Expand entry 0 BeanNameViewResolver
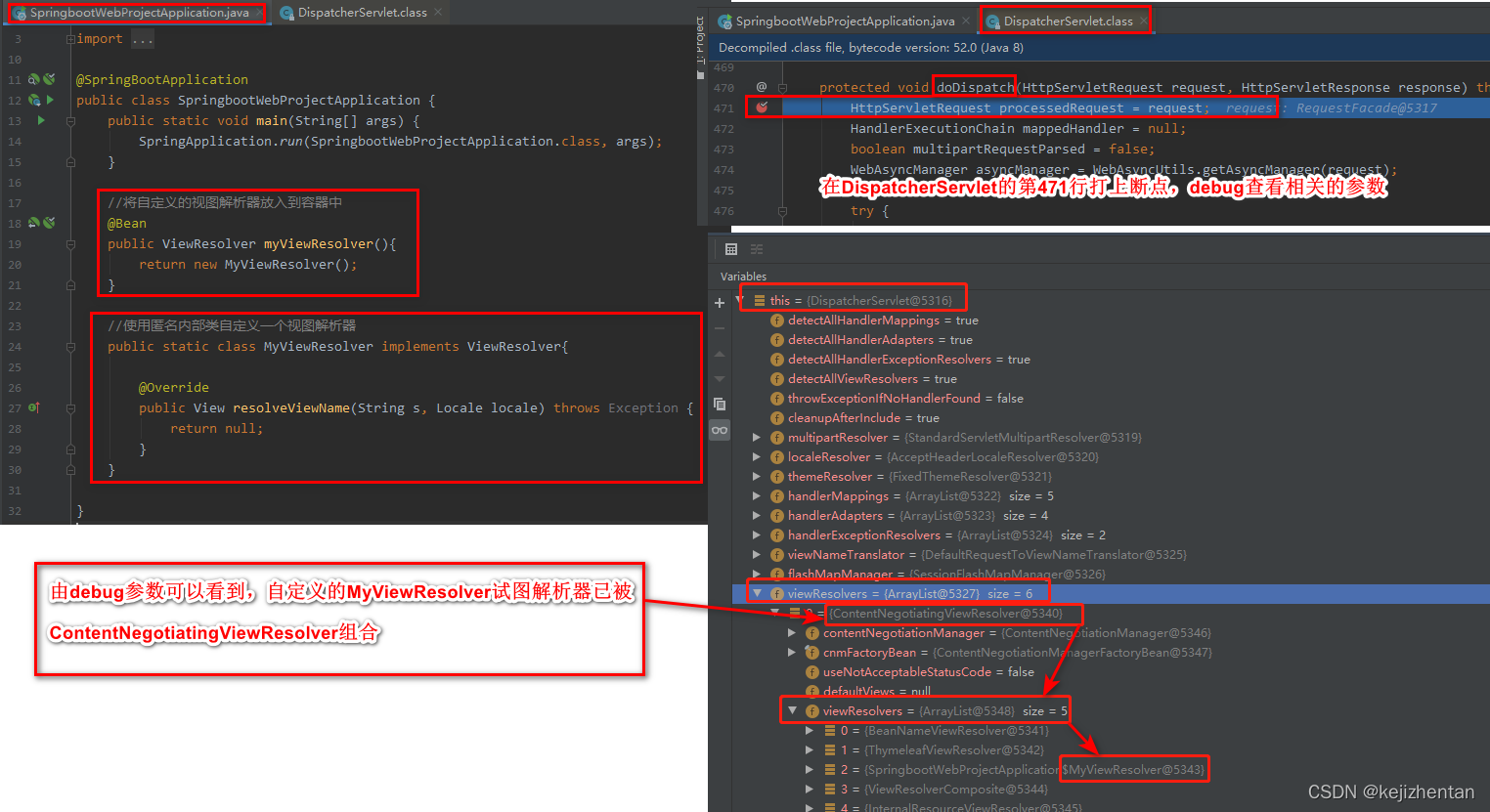This screenshot has width=1490, height=812. click(x=810, y=731)
